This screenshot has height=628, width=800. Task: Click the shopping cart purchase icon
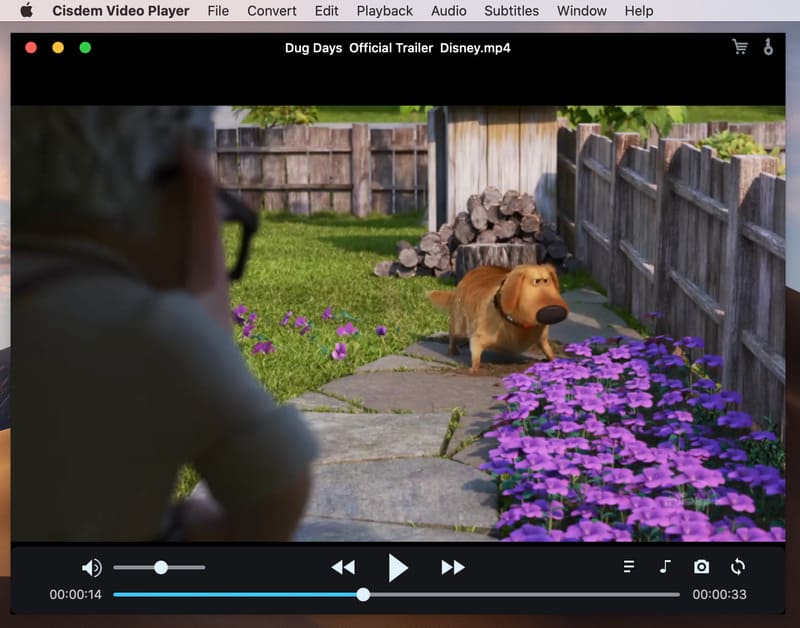740,47
